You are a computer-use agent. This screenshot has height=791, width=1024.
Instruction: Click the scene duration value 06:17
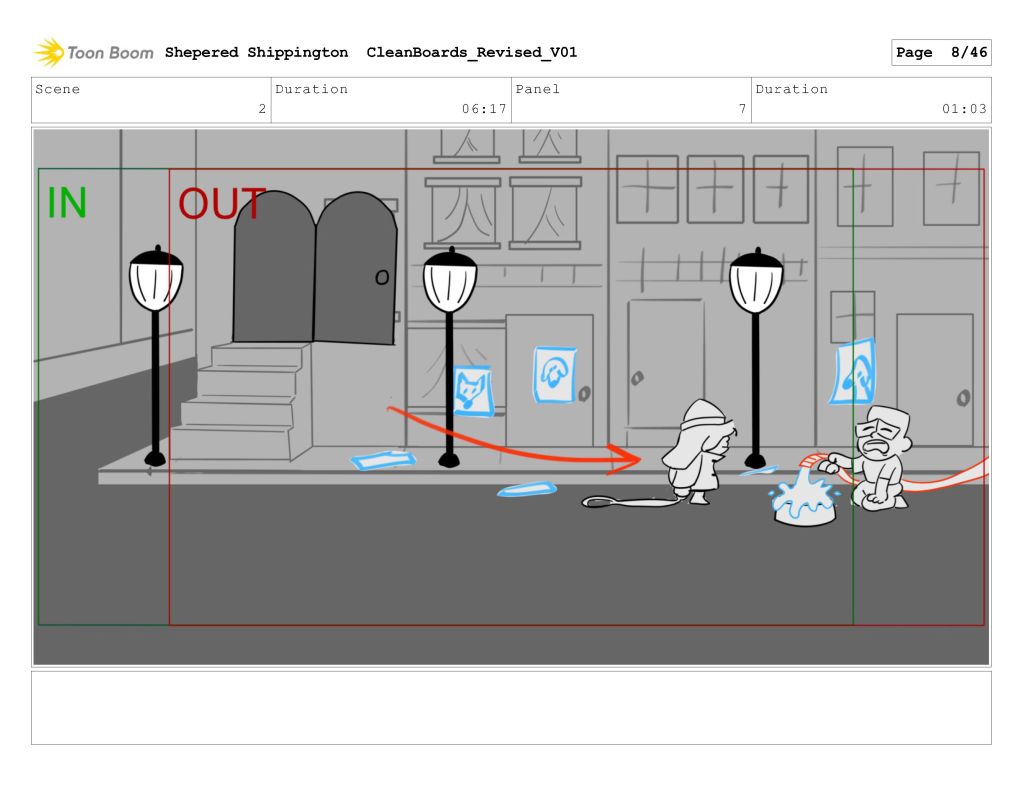click(484, 109)
